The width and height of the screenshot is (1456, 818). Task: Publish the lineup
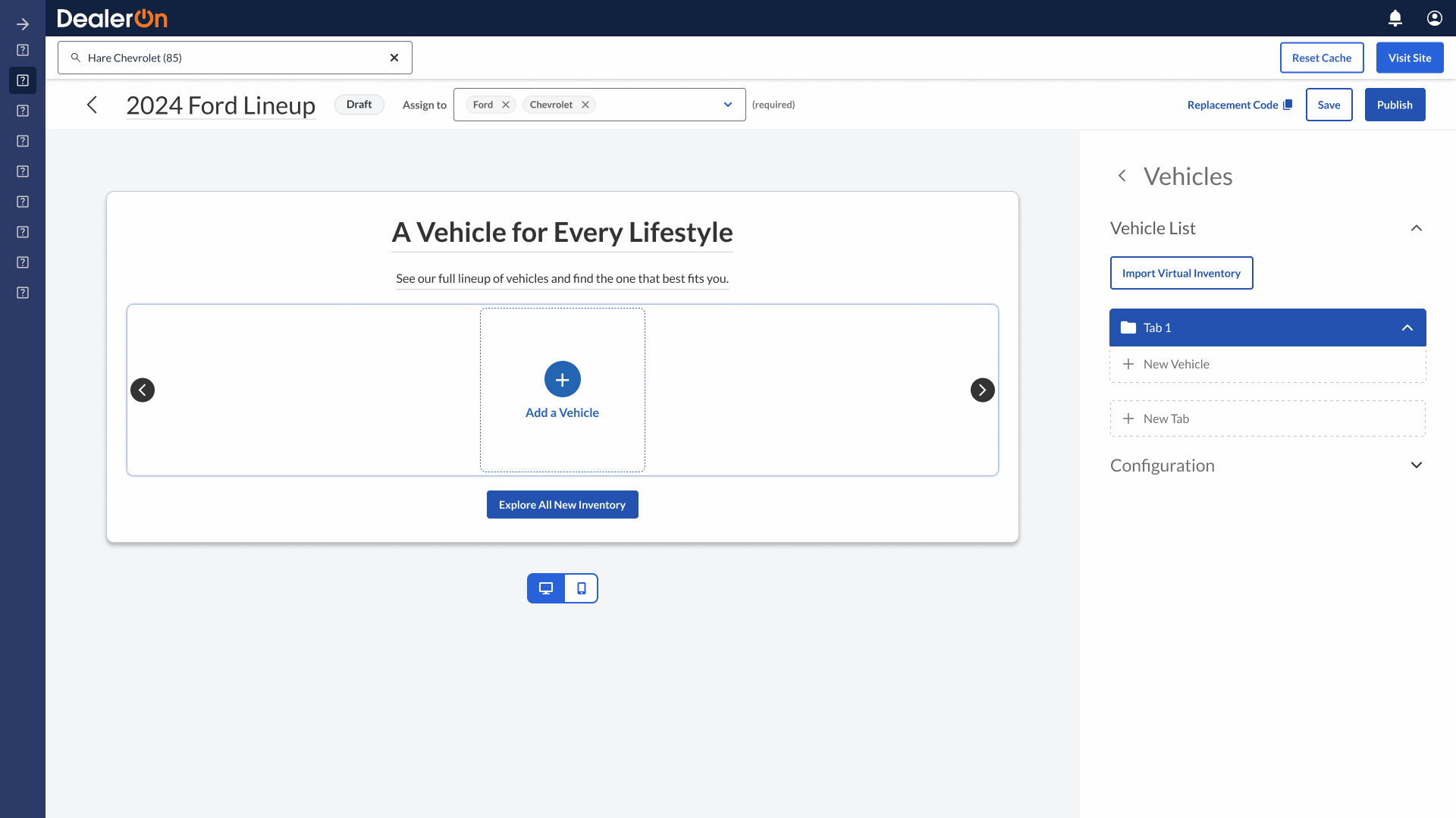pos(1395,105)
